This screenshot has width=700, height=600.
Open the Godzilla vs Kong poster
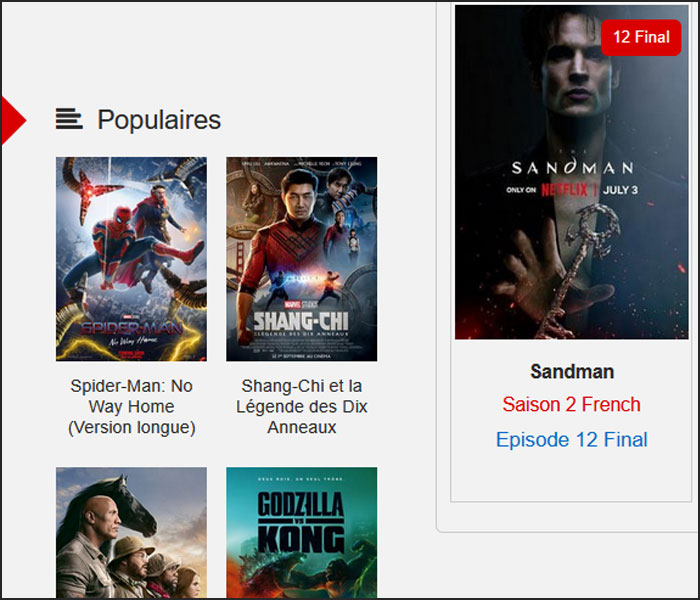(301, 532)
